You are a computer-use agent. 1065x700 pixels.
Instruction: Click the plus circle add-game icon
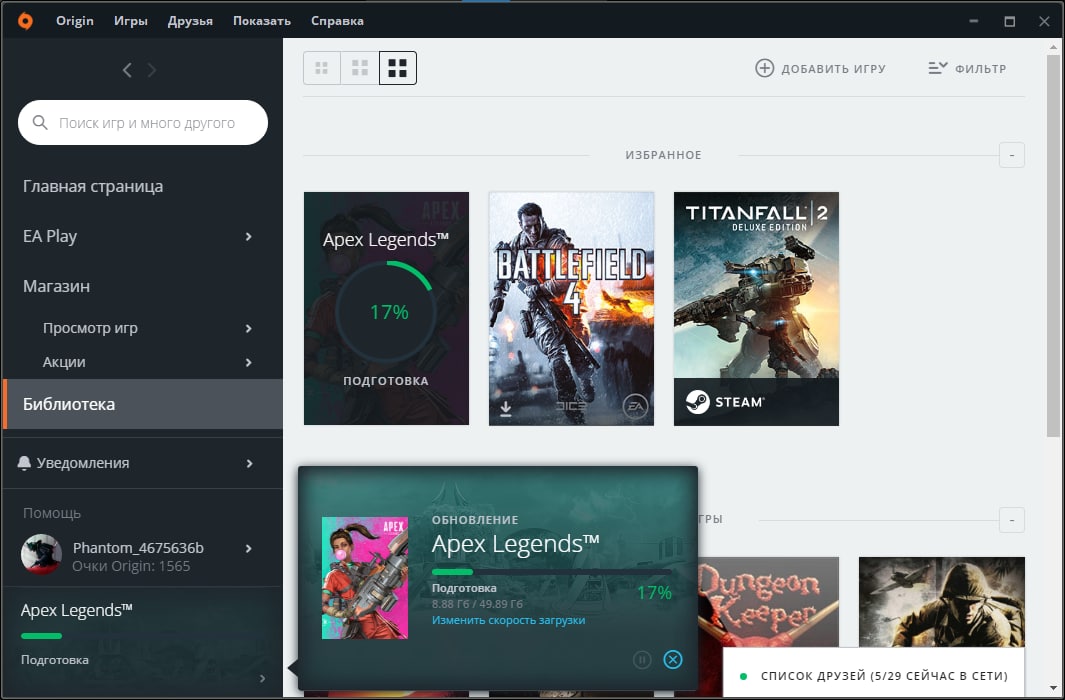coord(765,68)
